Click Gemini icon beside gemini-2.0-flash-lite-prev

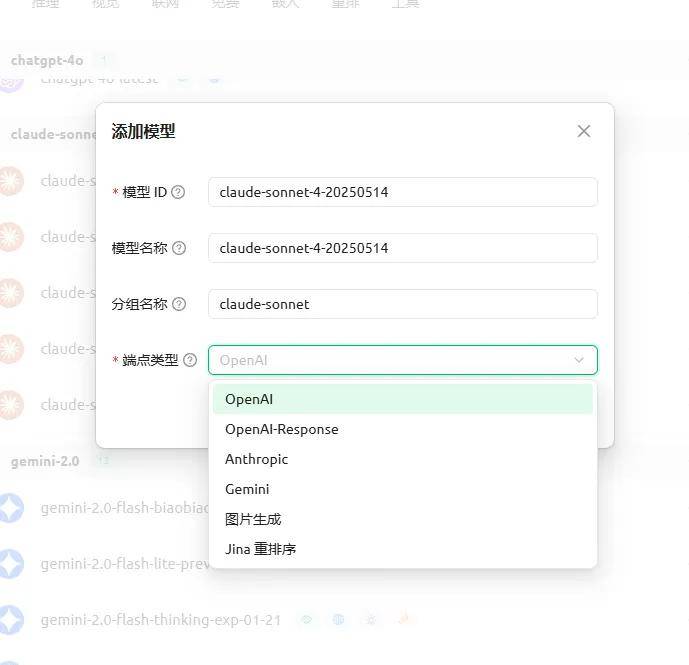pos(11,564)
